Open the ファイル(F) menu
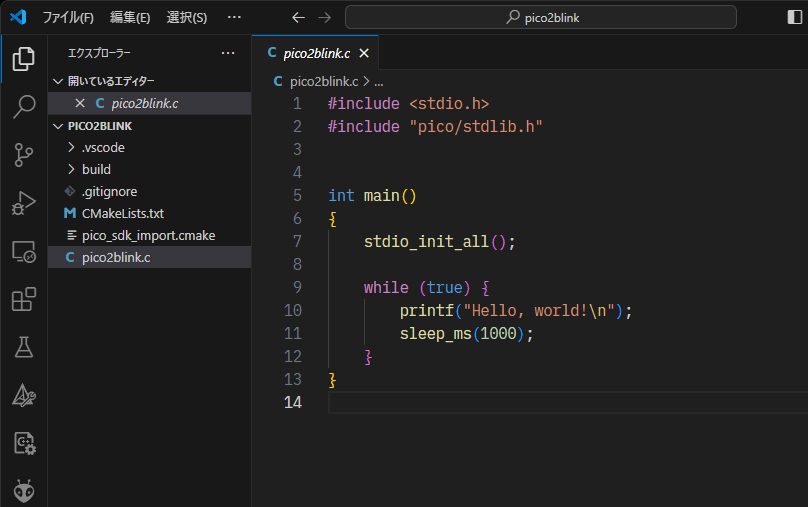 [68, 18]
